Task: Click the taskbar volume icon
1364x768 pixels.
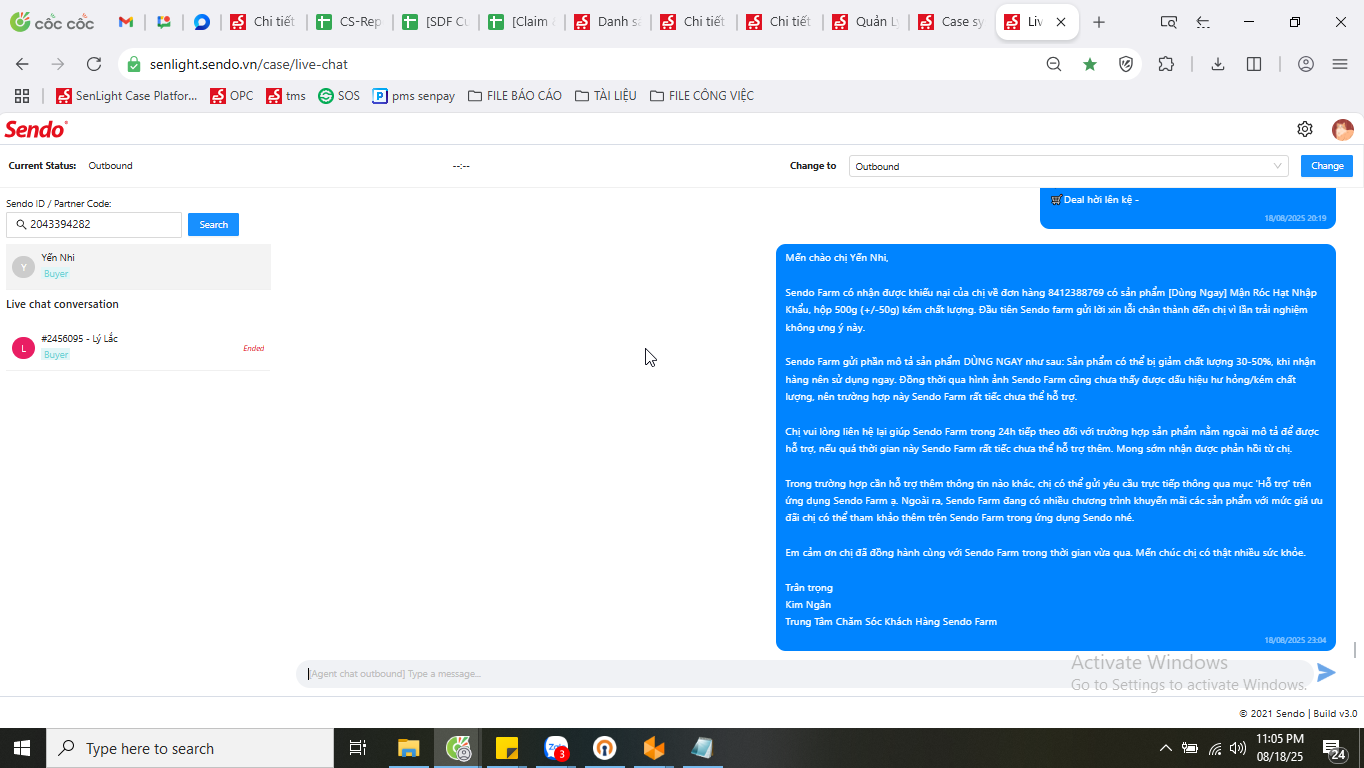Action: (1238, 748)
